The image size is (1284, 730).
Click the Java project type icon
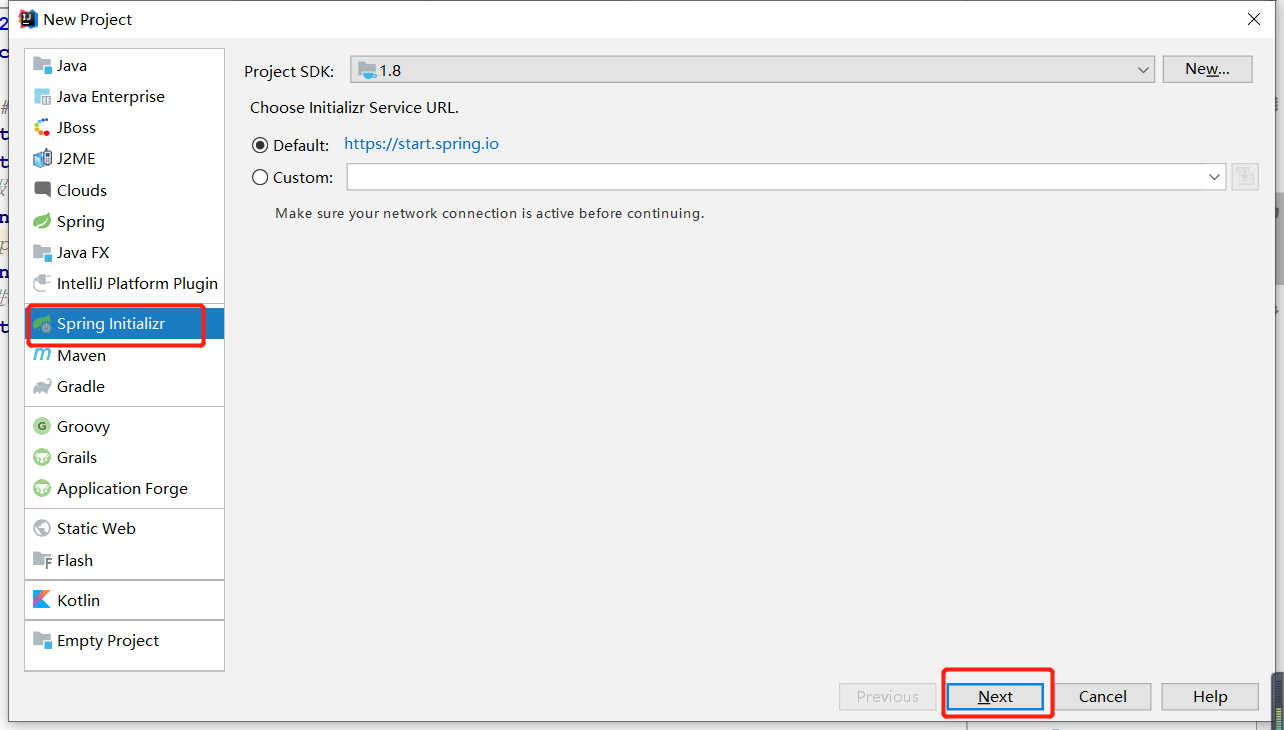[42, 65]
